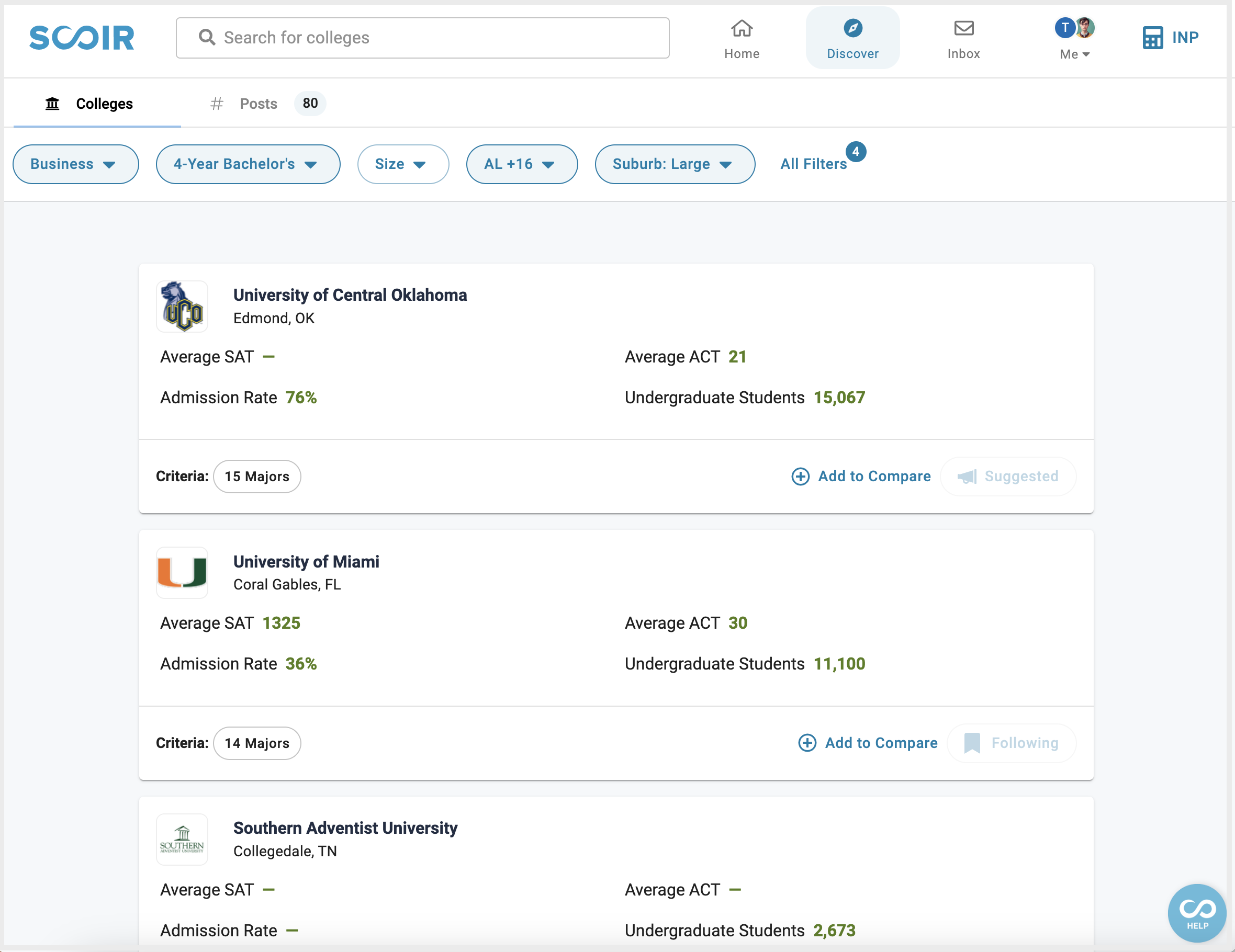Screen dimensions: 1235x952
Task: Click Miami's Average SAT value 1325
Action: click(x=281, y=623)
